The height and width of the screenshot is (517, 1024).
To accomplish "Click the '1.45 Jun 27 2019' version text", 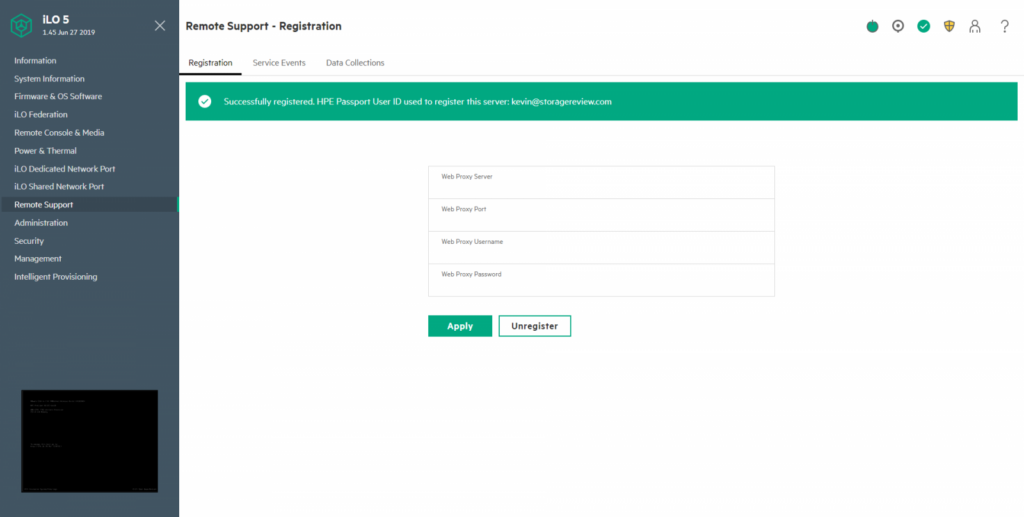I will point(69,32).
